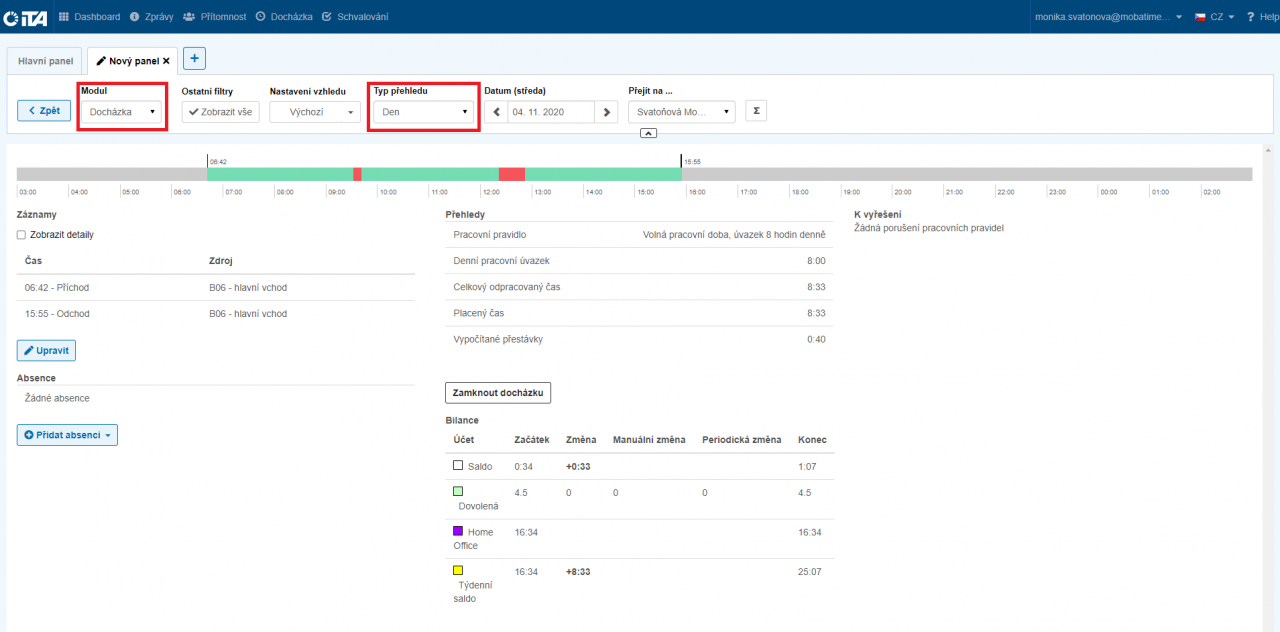Collapse filter bar with chevron up button

648,132
